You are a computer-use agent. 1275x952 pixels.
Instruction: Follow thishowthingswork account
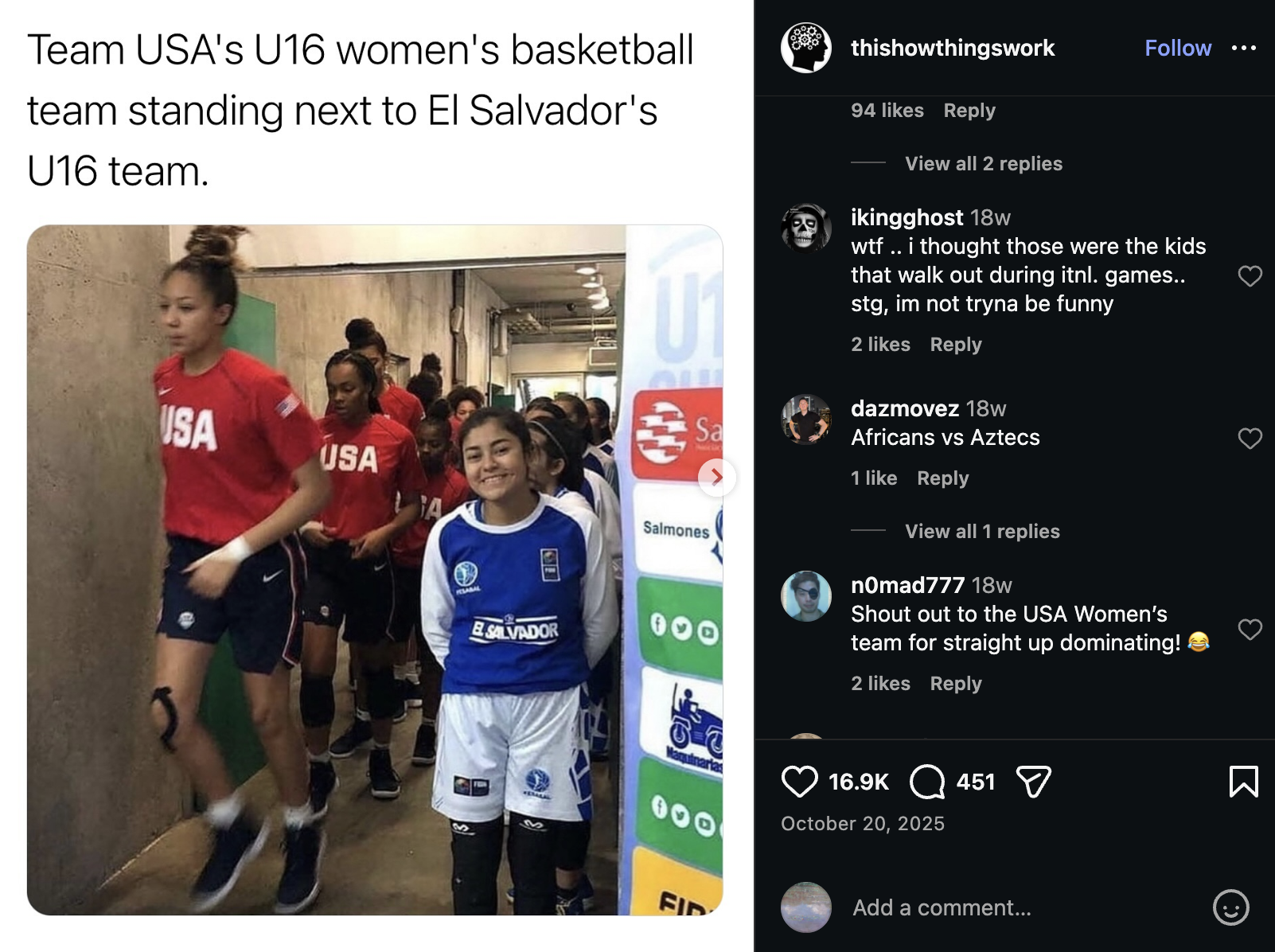(x=1178, y=48)
